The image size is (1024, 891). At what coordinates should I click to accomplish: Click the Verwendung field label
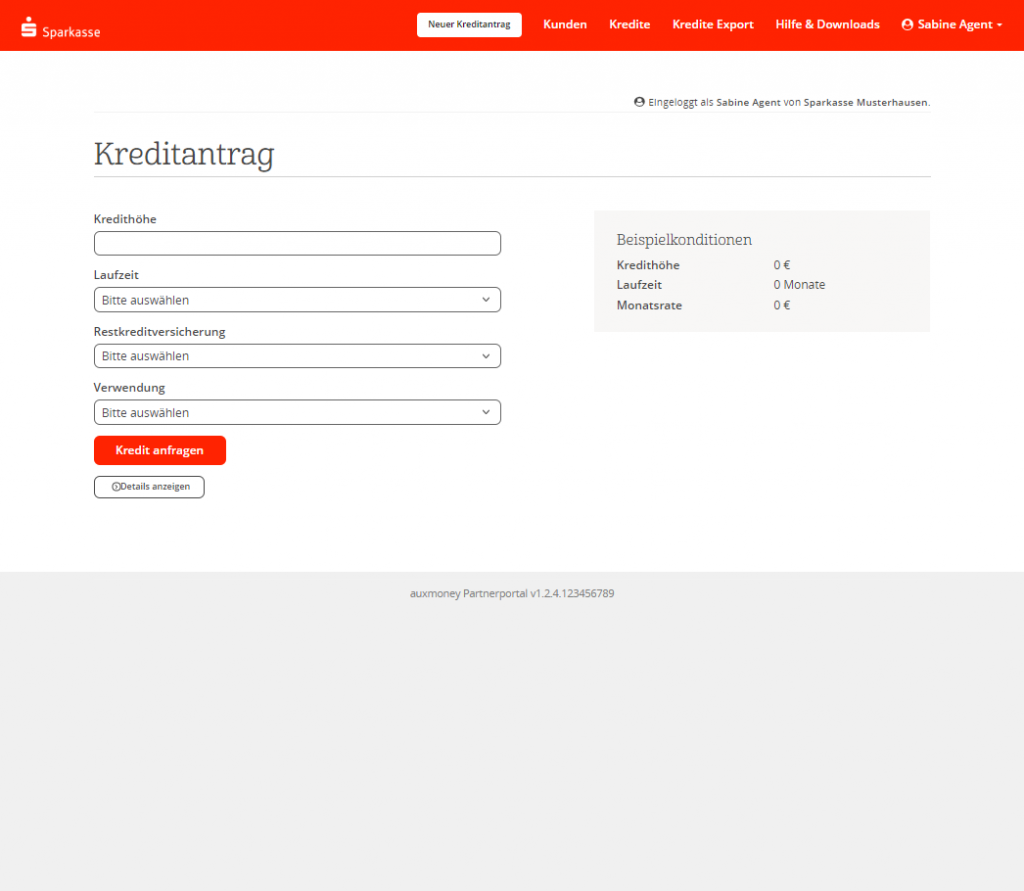(129, 387)
